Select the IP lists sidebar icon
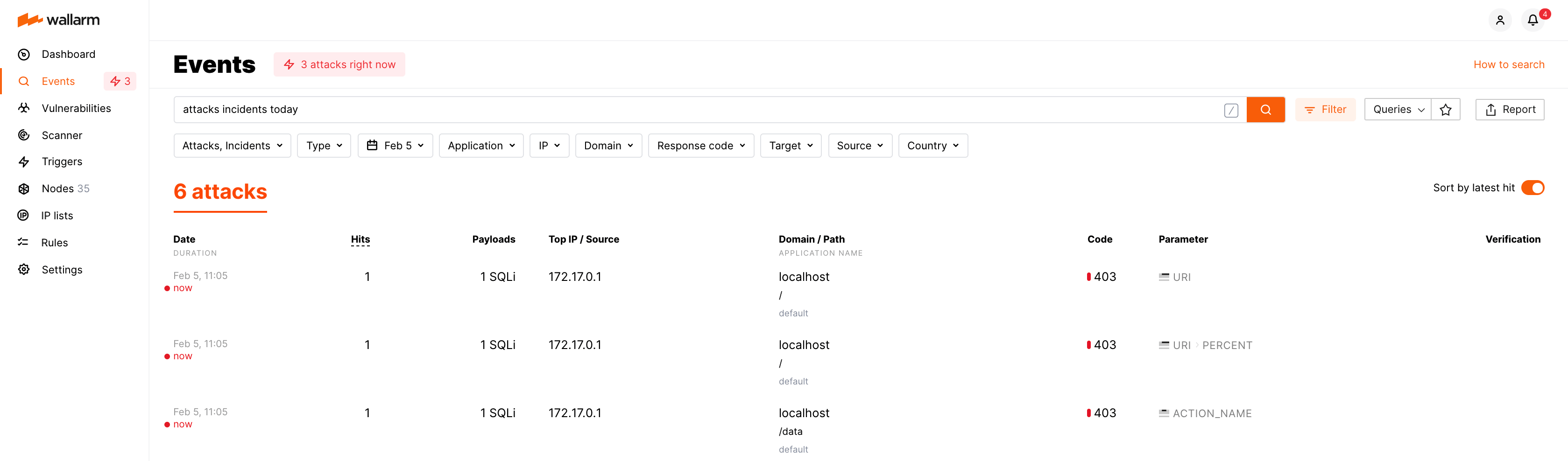1568x461 pixels. point(23,215)
